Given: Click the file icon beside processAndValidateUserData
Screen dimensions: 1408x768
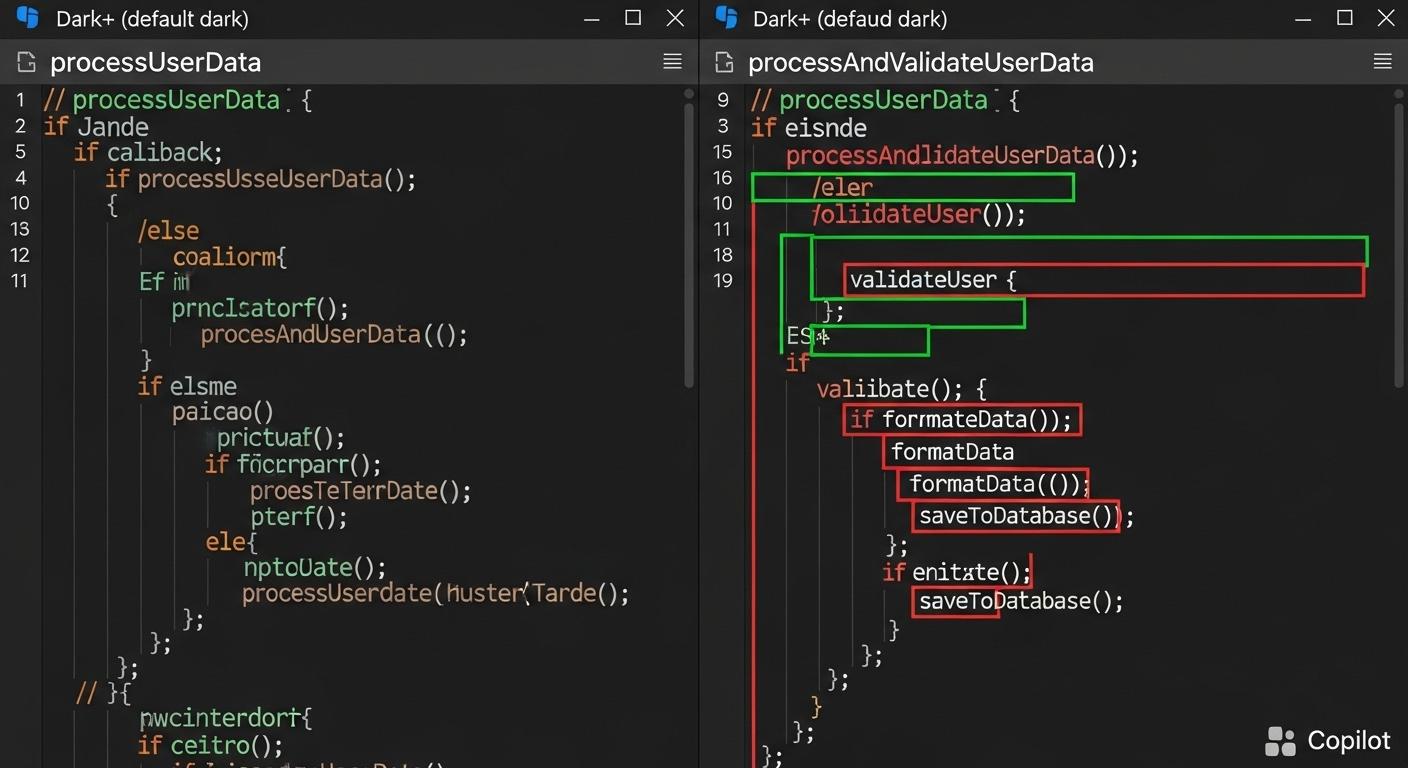Looking at the screenshot, I should (x=722, y=61).
